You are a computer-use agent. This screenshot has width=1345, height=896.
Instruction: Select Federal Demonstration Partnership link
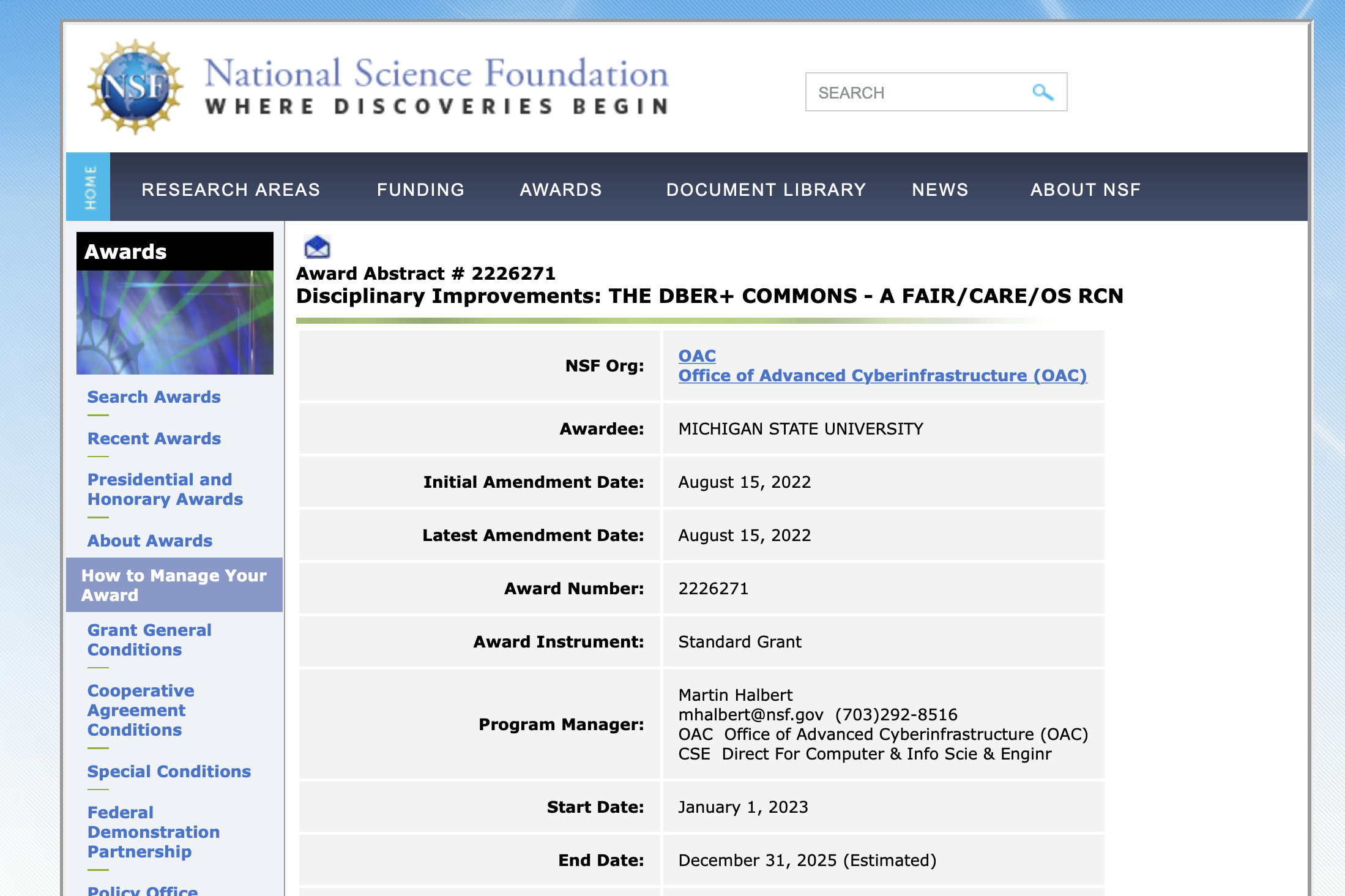coord(154,832)
